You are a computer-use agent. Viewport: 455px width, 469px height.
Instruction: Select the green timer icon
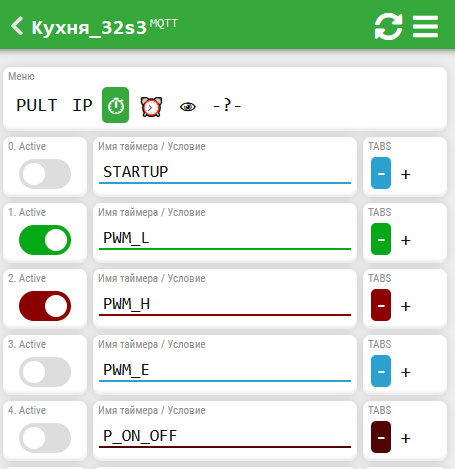(x=115, y=105)
